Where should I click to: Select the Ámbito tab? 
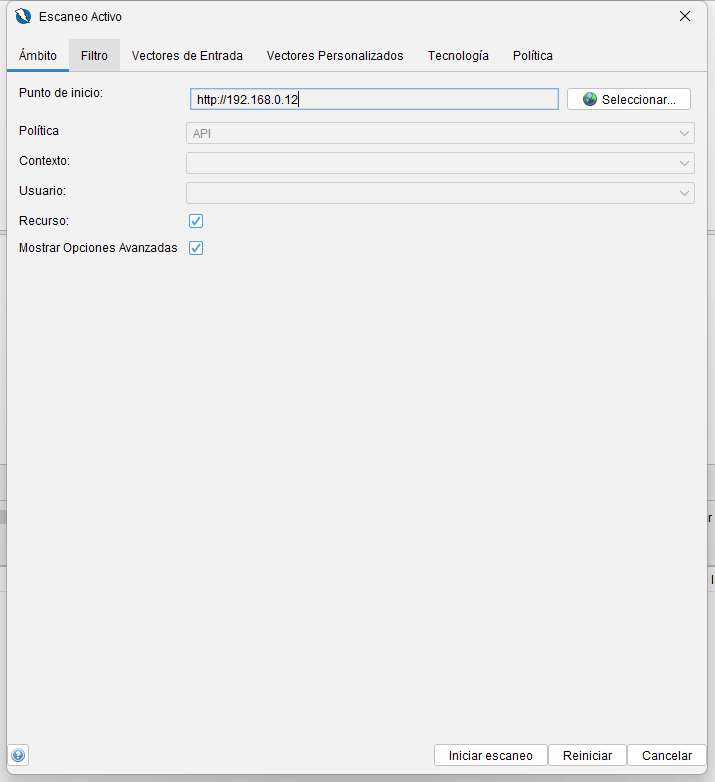(x=38, y=56)
